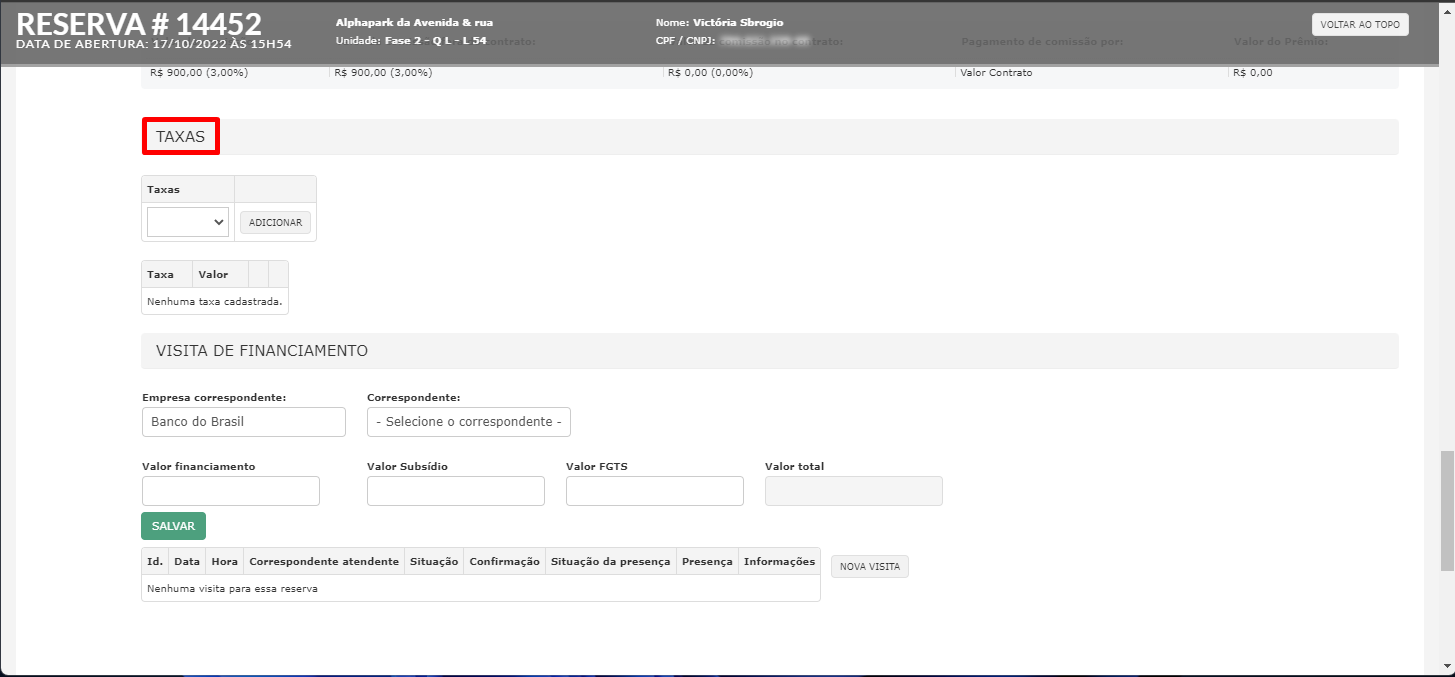This screenshot has width=1455, height=677.
Task: Click the name 'Victória Sbrogio'
Action: [x=738, y=22]
